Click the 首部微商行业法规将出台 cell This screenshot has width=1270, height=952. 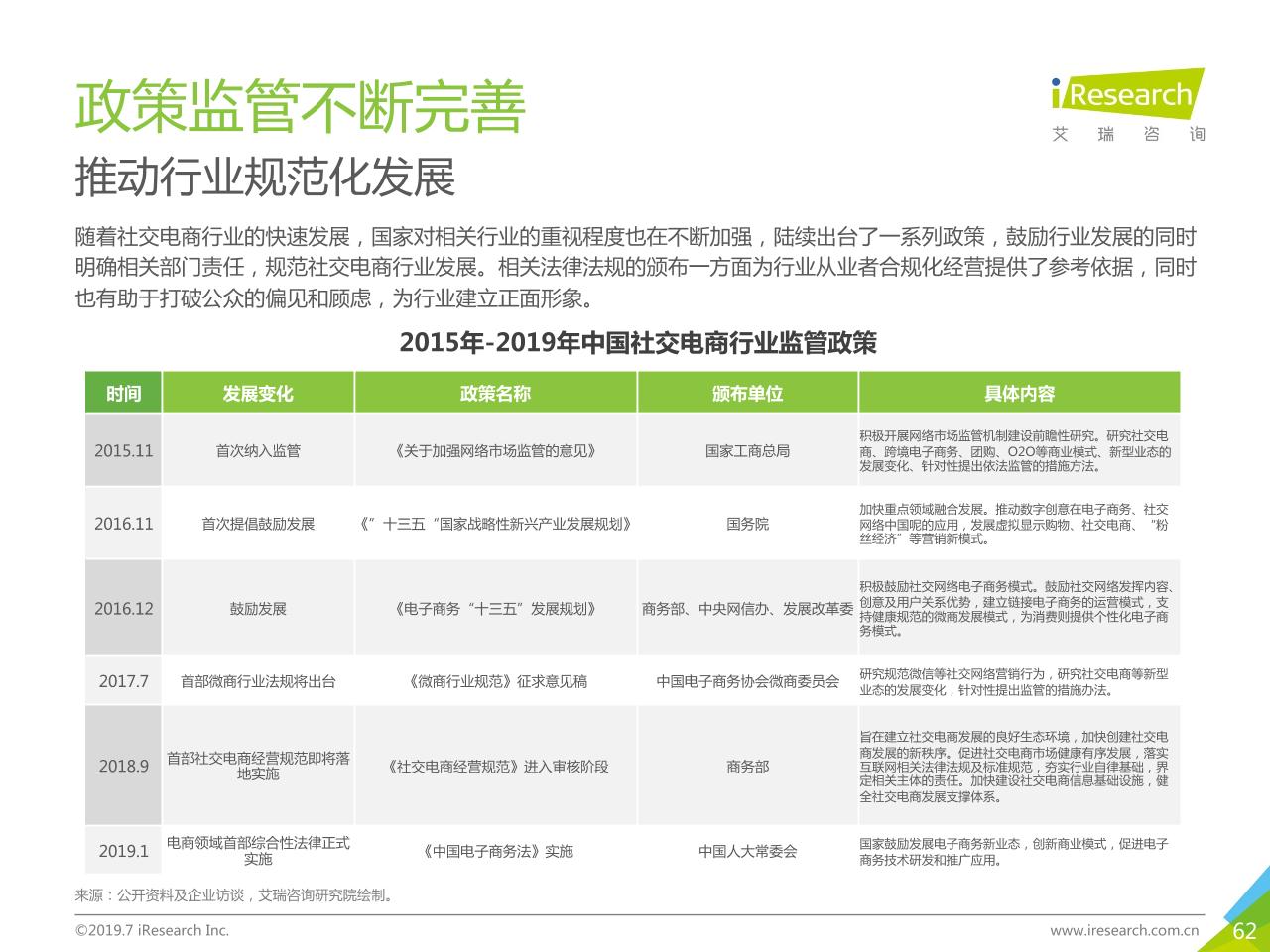pyautogui.click(x=258, y=681)
